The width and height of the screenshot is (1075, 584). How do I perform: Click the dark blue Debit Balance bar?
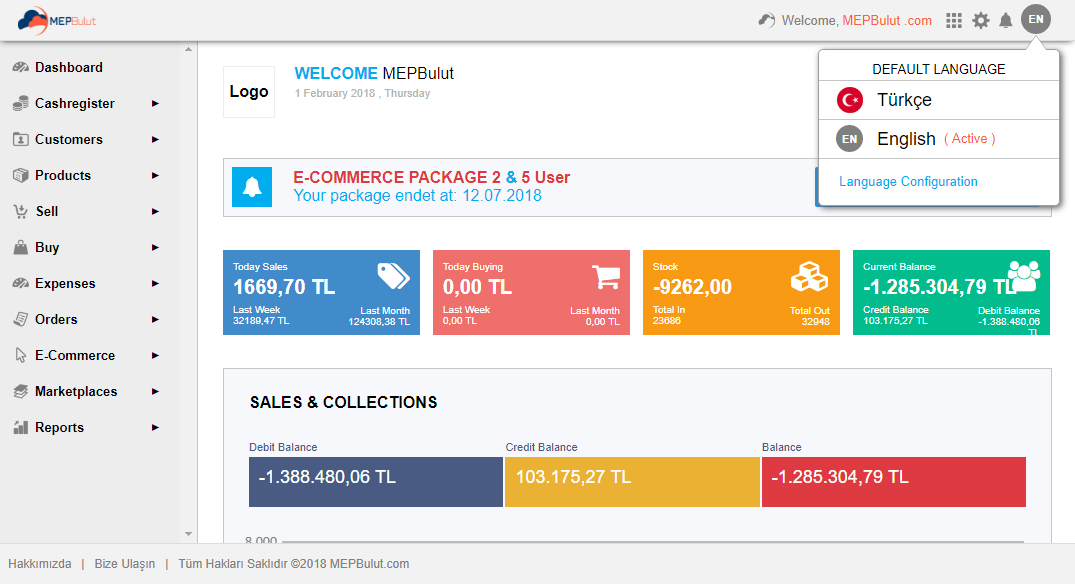click(x=376, y=482)
